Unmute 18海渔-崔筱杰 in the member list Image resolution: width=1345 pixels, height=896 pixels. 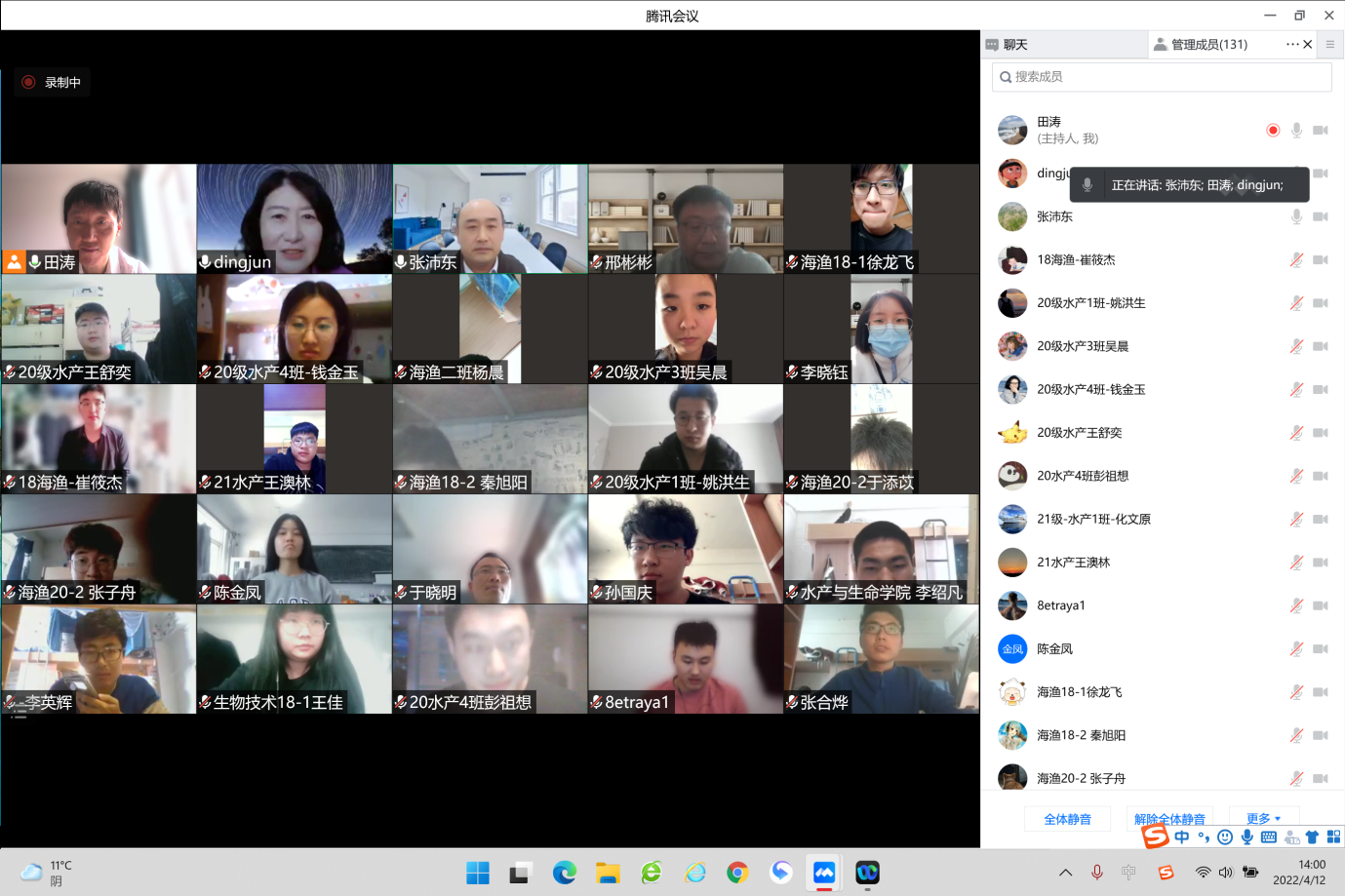tap(1296, 260)
